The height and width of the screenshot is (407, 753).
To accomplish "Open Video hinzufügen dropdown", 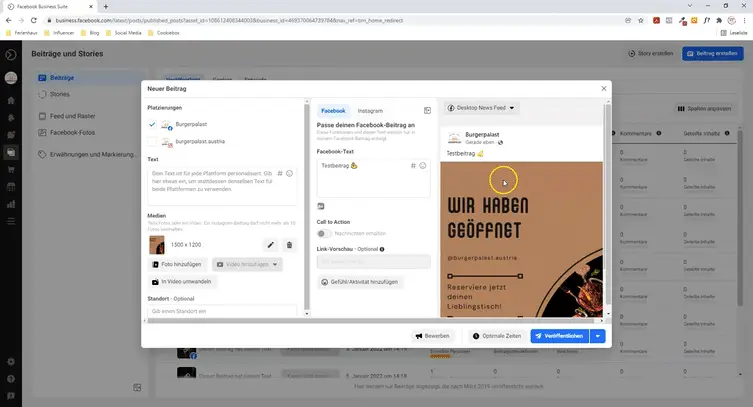I will pyautogui.click(x=247, y=264).
